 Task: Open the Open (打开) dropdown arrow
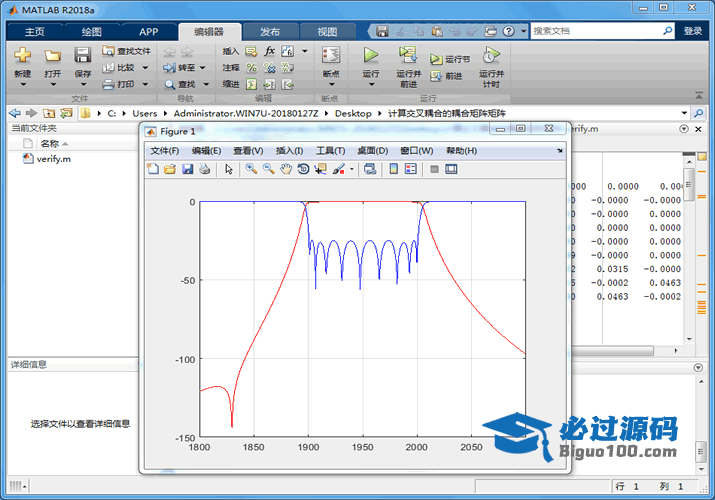tap(53, 84)
